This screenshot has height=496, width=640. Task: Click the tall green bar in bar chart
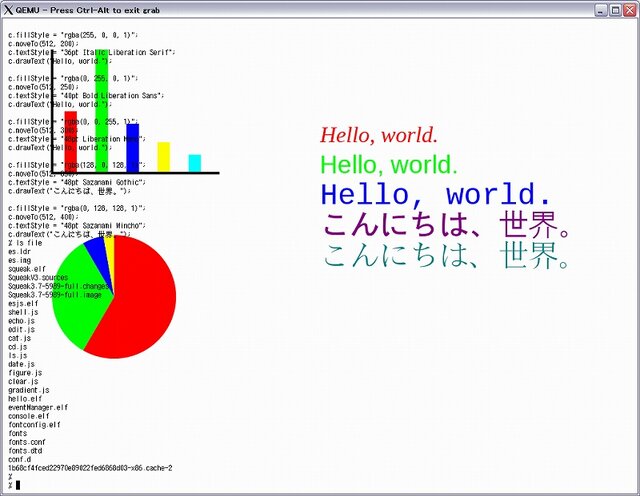101,110
